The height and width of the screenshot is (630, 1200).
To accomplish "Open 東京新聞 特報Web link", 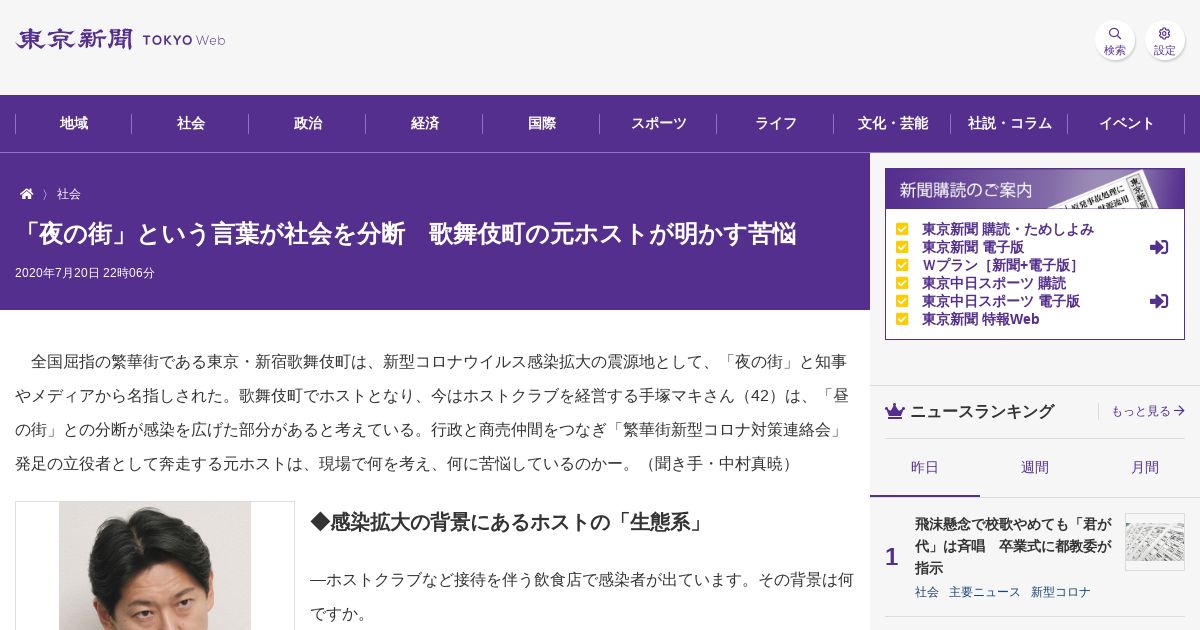I will pos(981,319).
